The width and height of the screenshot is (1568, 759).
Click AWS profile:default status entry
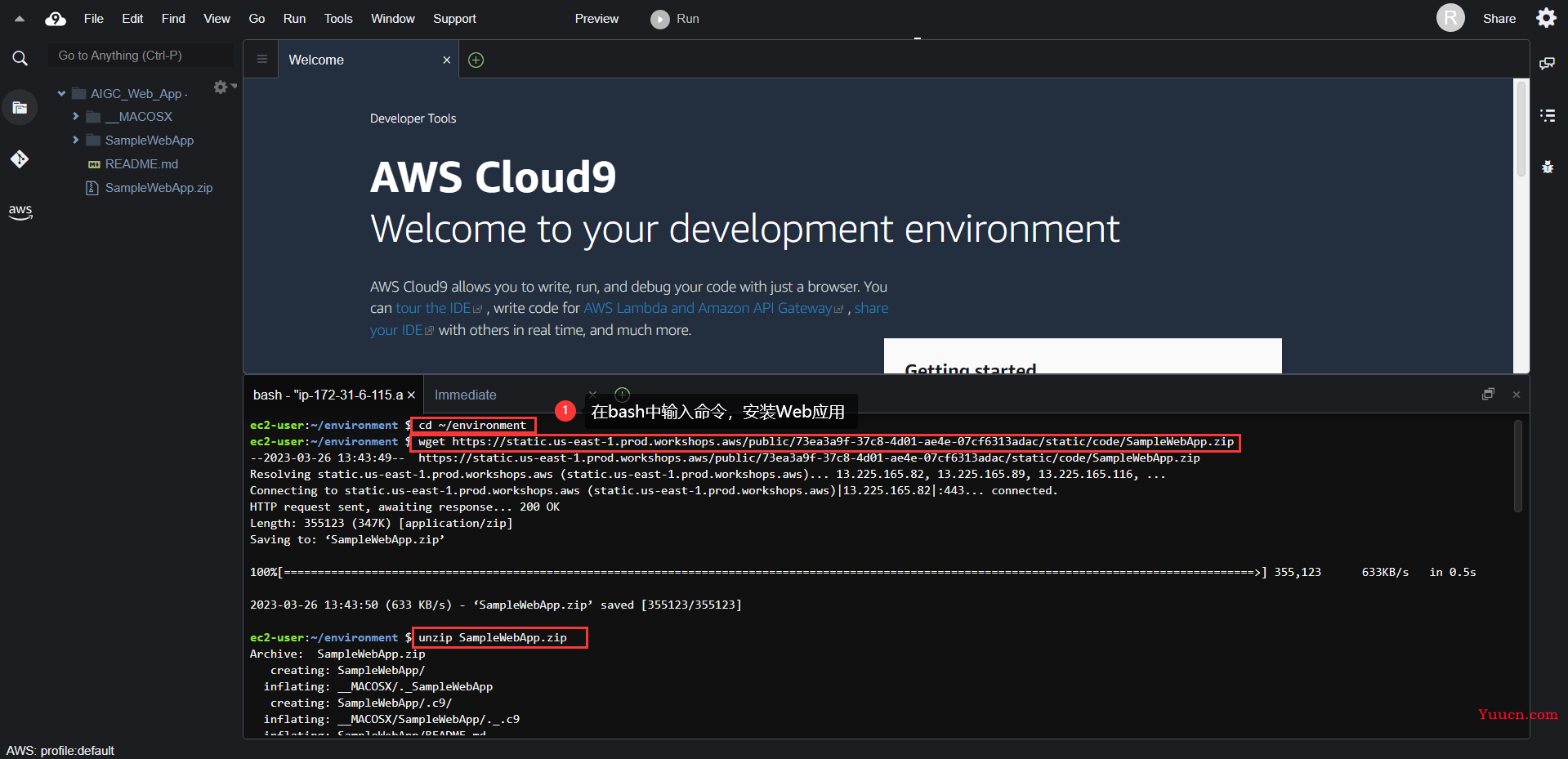click(60, 750)
